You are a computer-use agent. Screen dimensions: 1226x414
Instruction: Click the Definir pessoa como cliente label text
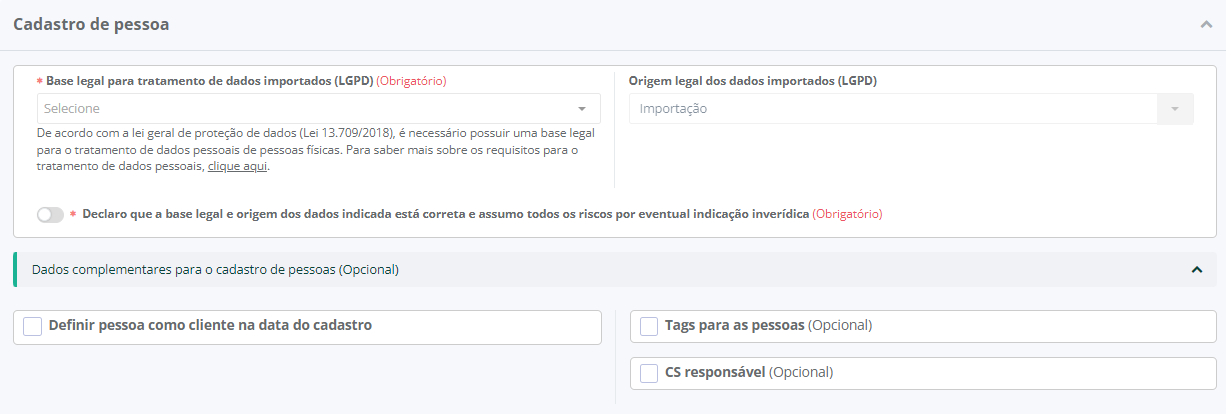[x=210, y=326]
